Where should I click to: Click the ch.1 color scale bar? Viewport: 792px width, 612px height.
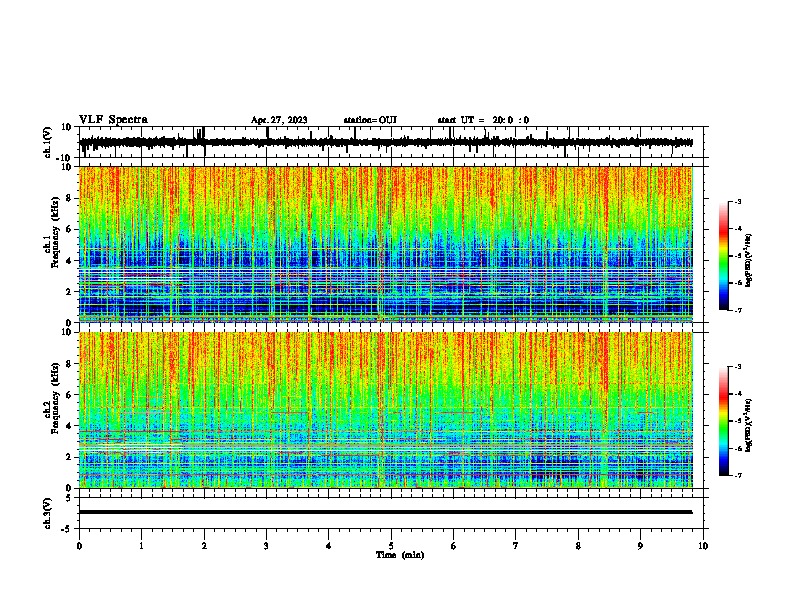pos(723,256)
